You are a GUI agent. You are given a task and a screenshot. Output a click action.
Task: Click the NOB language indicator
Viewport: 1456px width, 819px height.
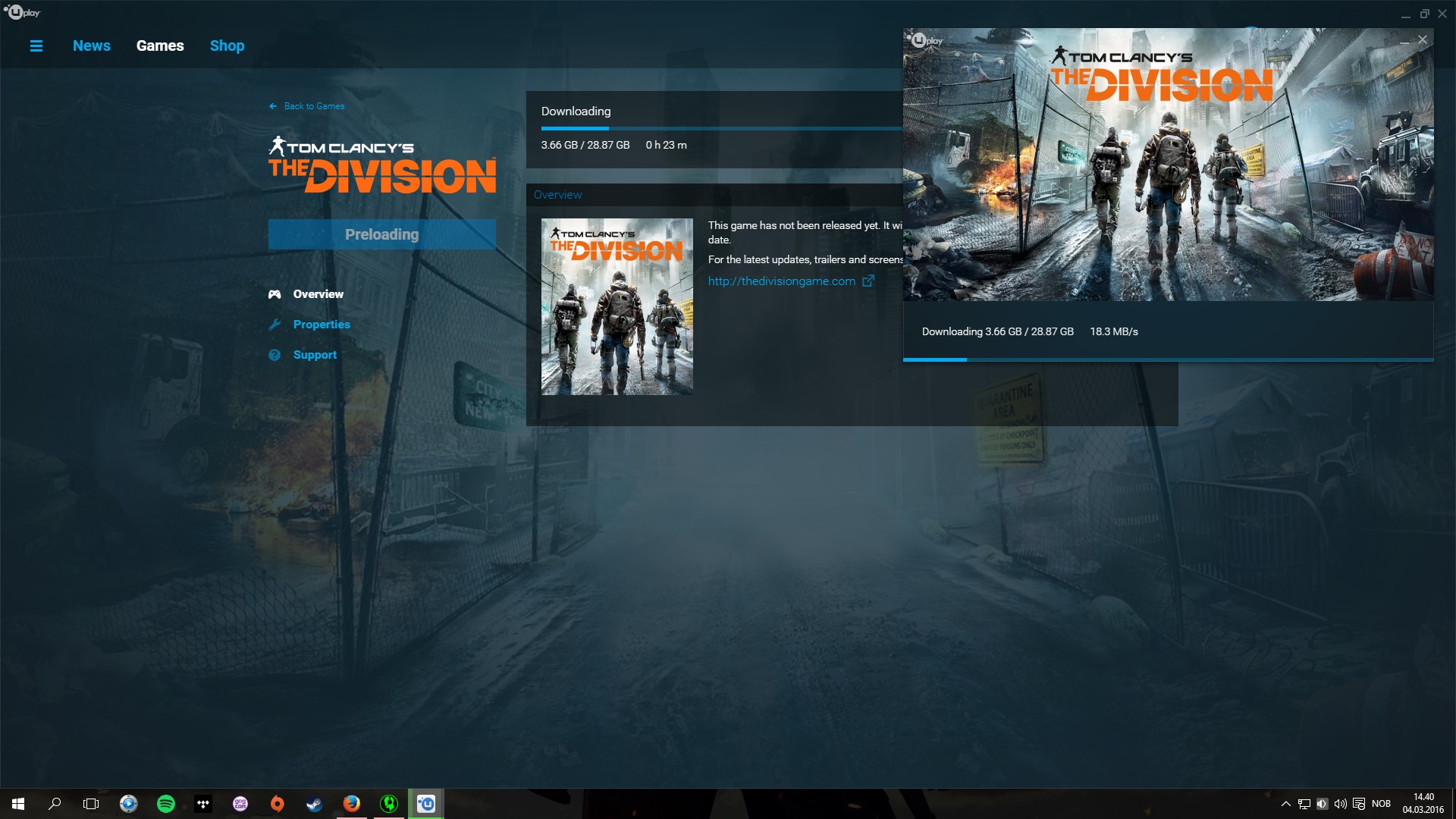tap(1381, 804)
